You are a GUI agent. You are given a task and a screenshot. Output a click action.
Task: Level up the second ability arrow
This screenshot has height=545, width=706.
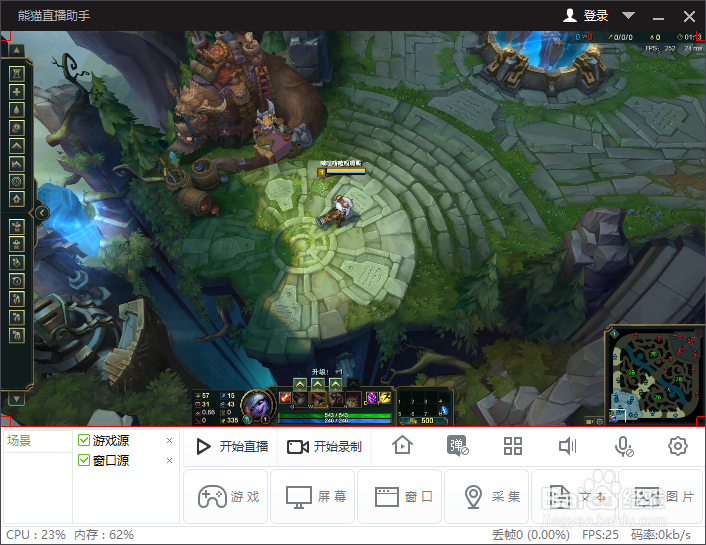coord(317,385)
